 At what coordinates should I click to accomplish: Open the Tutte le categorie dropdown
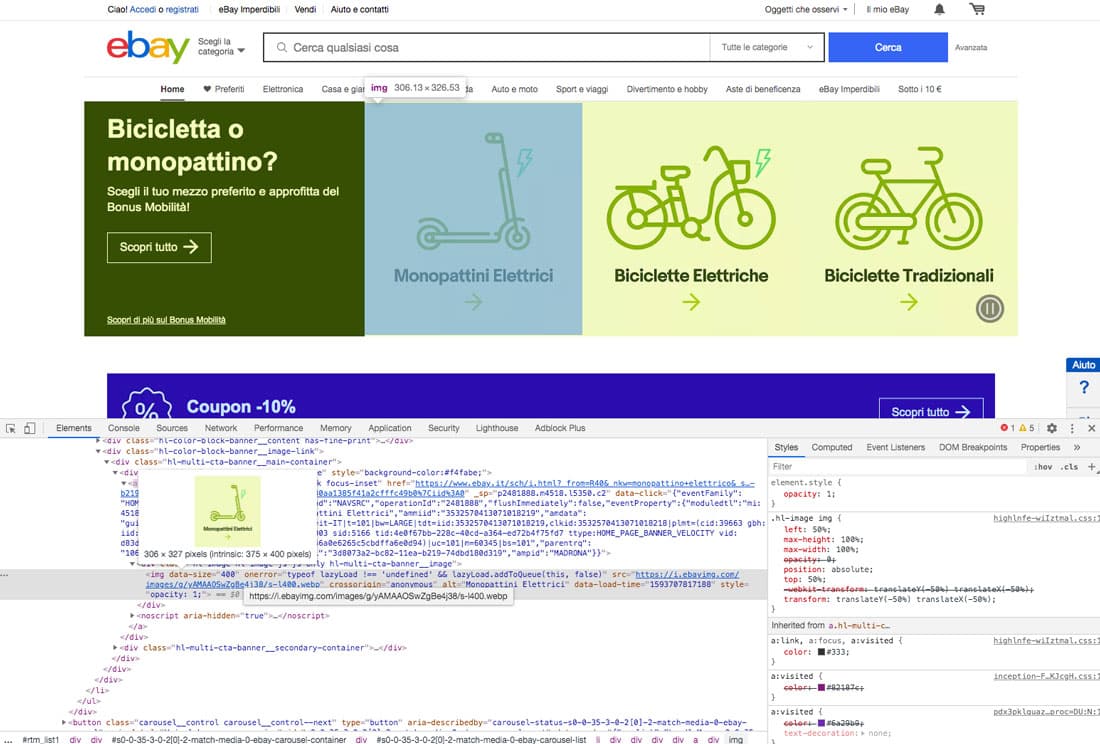pos(767,48)
